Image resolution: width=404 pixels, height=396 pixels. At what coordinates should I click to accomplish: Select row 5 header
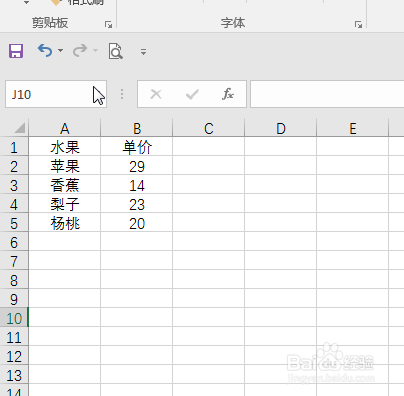pos(14,223)
